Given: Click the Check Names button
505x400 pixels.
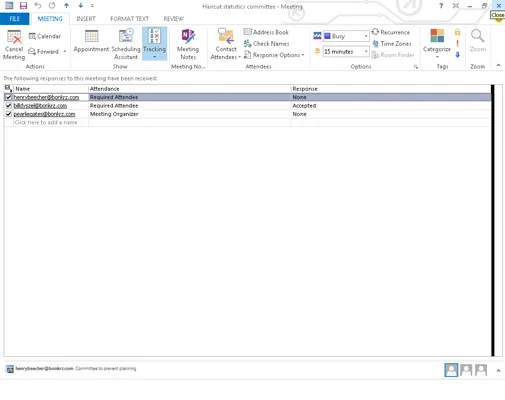Looking at the screenshot, I should pyautogui.click(x=266, y=44).
